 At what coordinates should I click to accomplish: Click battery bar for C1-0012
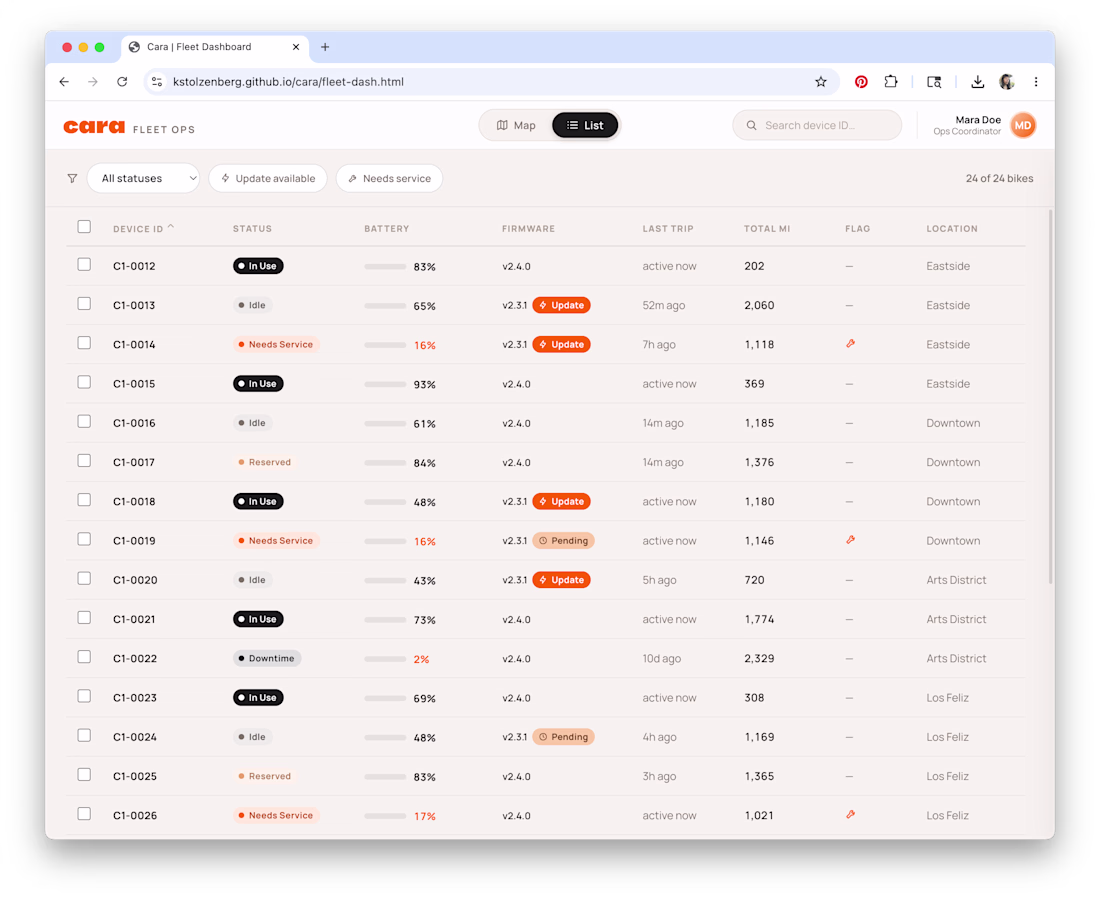click(x=385, y=267)
